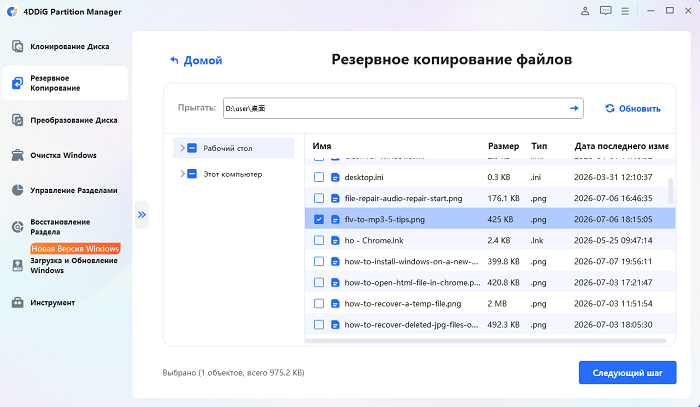Select Этот компьютер tree item label
The width and height of the screenshot is (700, 407).
[x=233, y=174]
